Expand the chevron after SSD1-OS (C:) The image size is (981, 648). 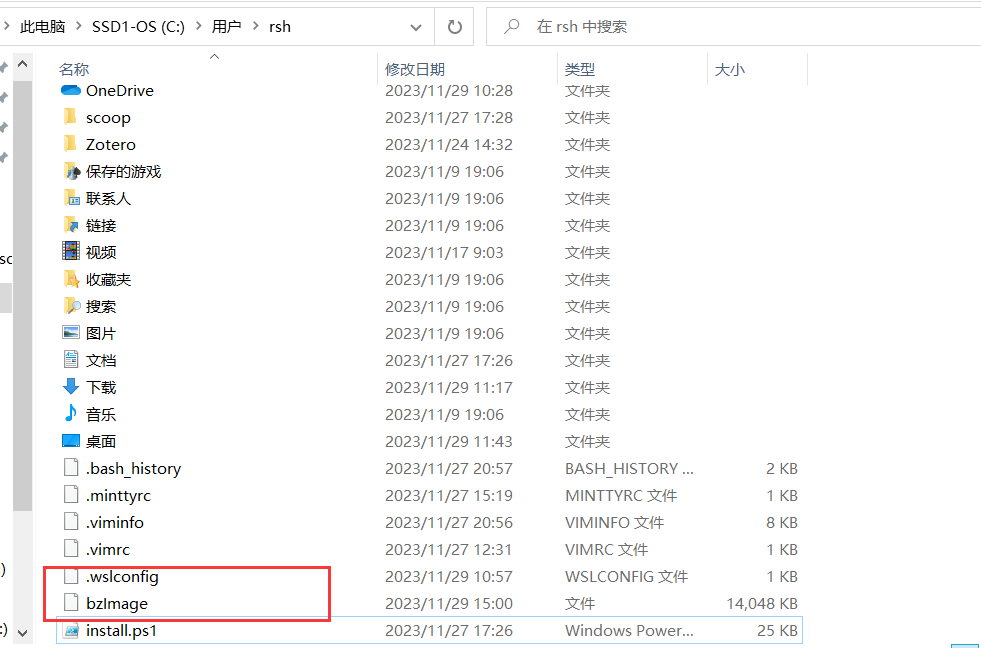(197, 27)
